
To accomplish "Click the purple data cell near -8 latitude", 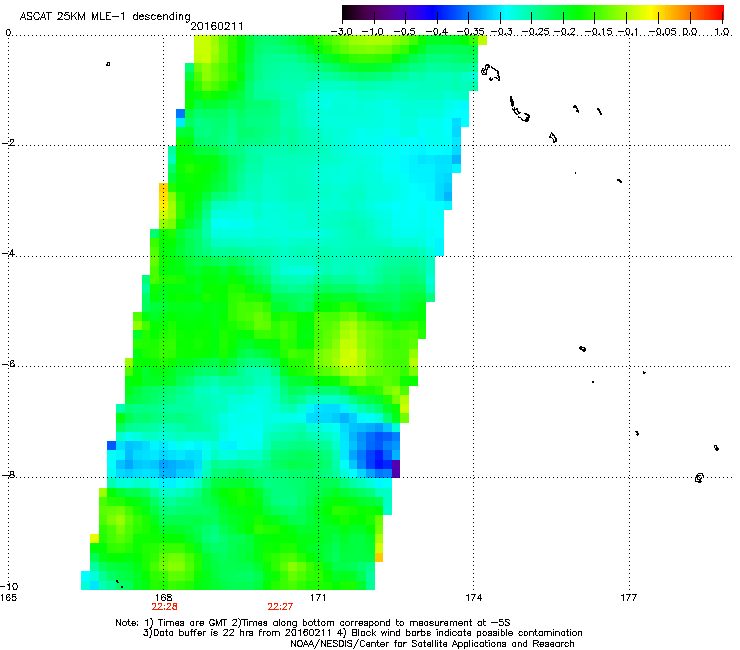I will [x=396, y=469].
